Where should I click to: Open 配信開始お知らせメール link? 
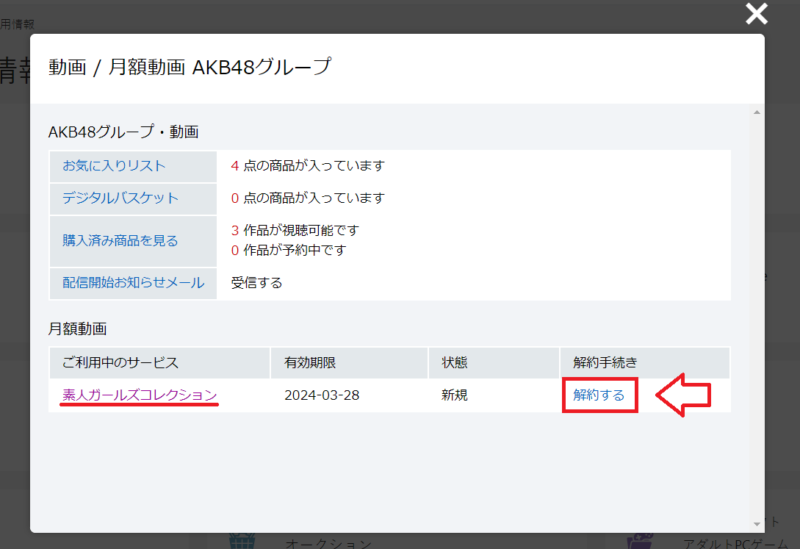[133, 283]
